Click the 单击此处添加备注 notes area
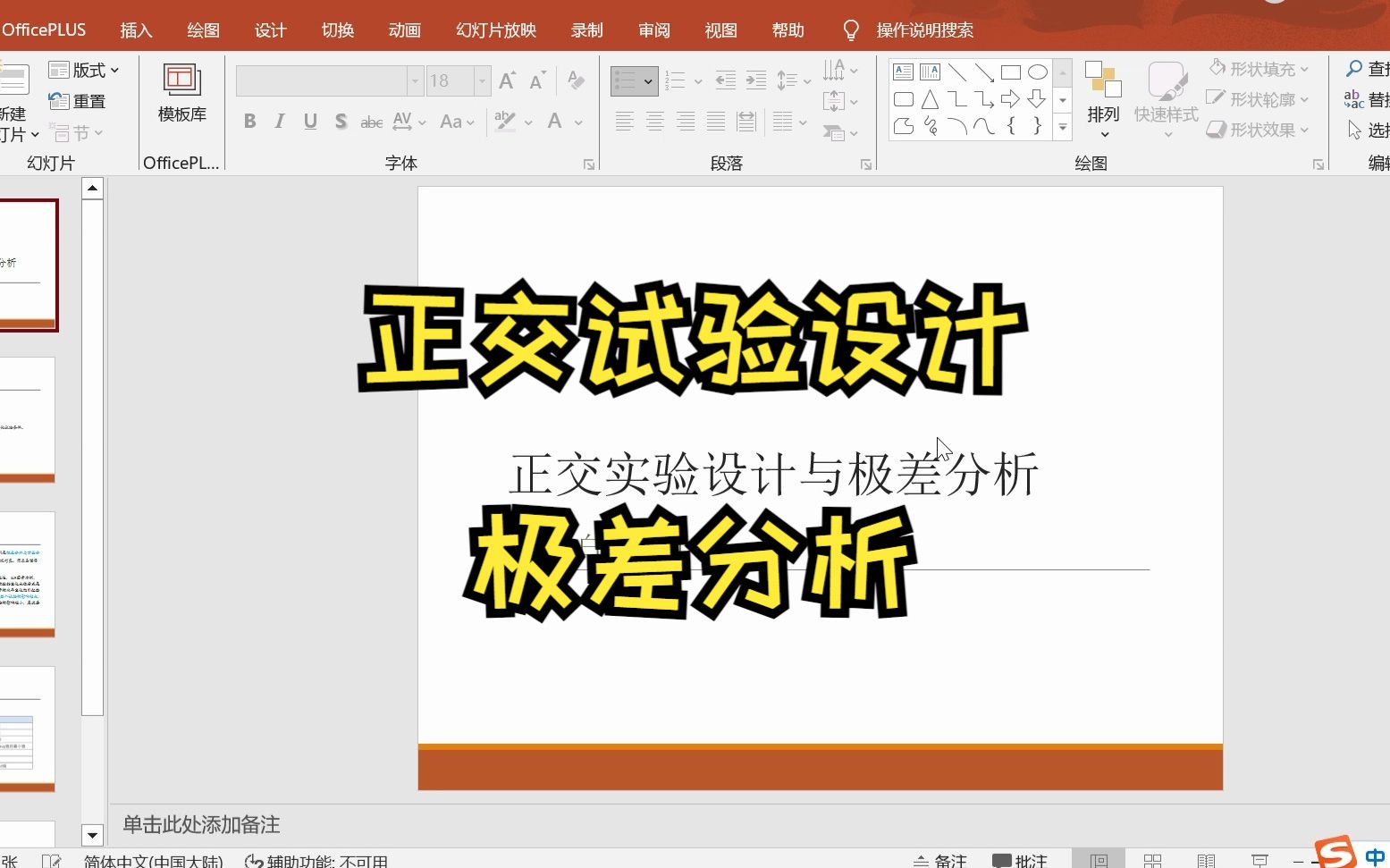 coord(201,824)
